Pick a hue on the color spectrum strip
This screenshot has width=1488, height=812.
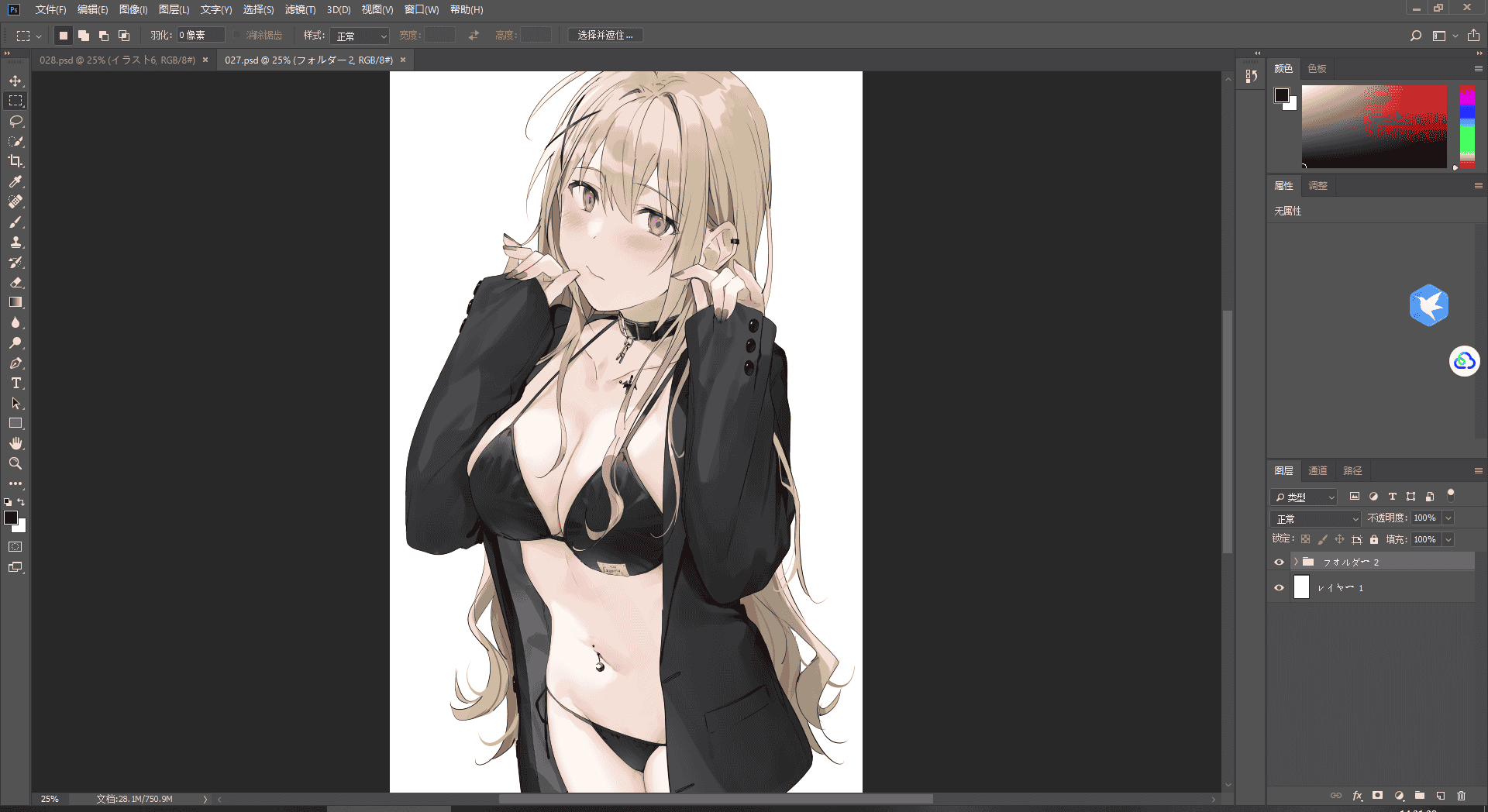tap(1467, 127)
